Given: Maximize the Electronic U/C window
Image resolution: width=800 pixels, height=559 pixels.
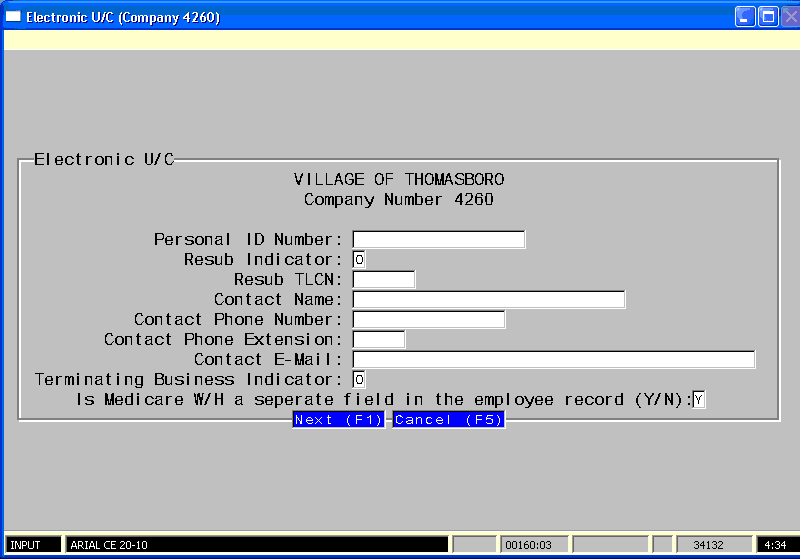Looking at the screenshot, I should [768, 17].
